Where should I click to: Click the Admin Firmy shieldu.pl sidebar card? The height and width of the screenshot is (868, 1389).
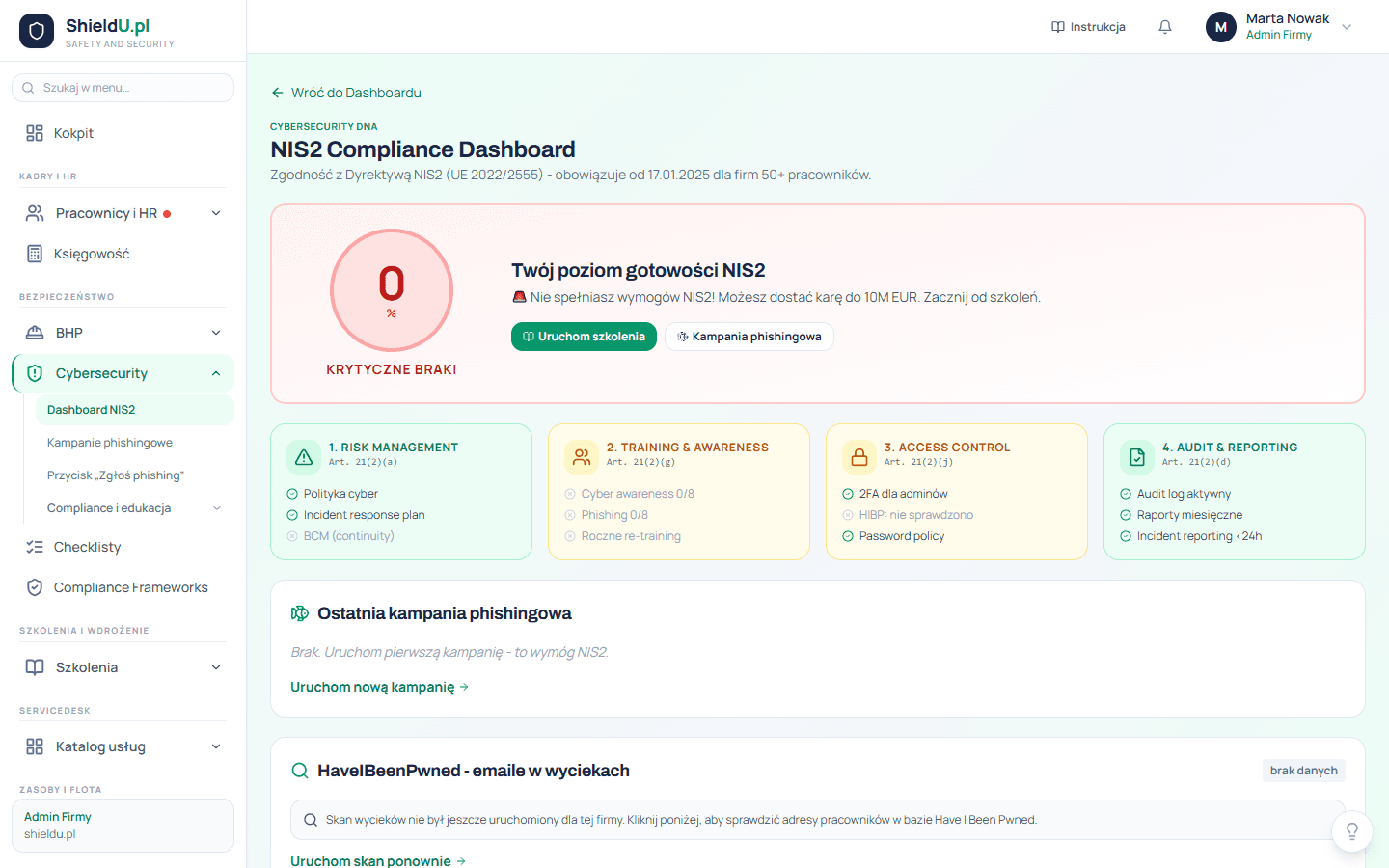pyautogui.click(x=123, y=826)
